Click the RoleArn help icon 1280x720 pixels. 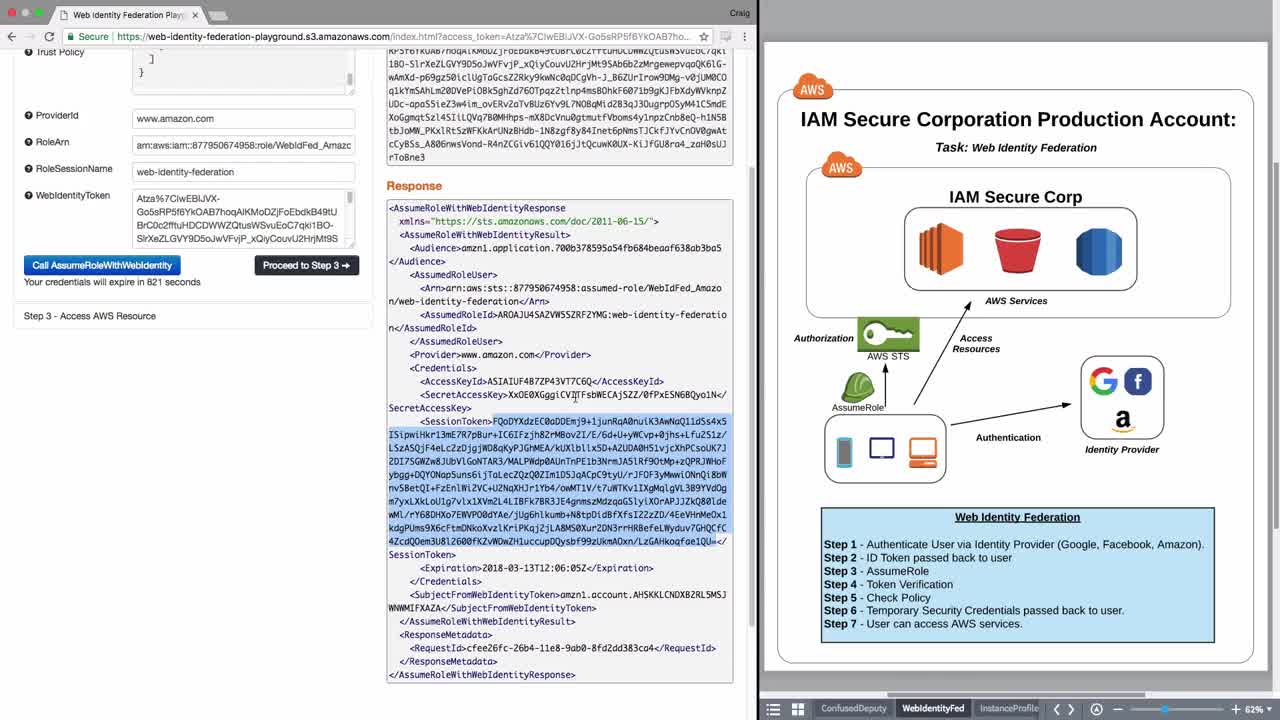pos(28,143)
